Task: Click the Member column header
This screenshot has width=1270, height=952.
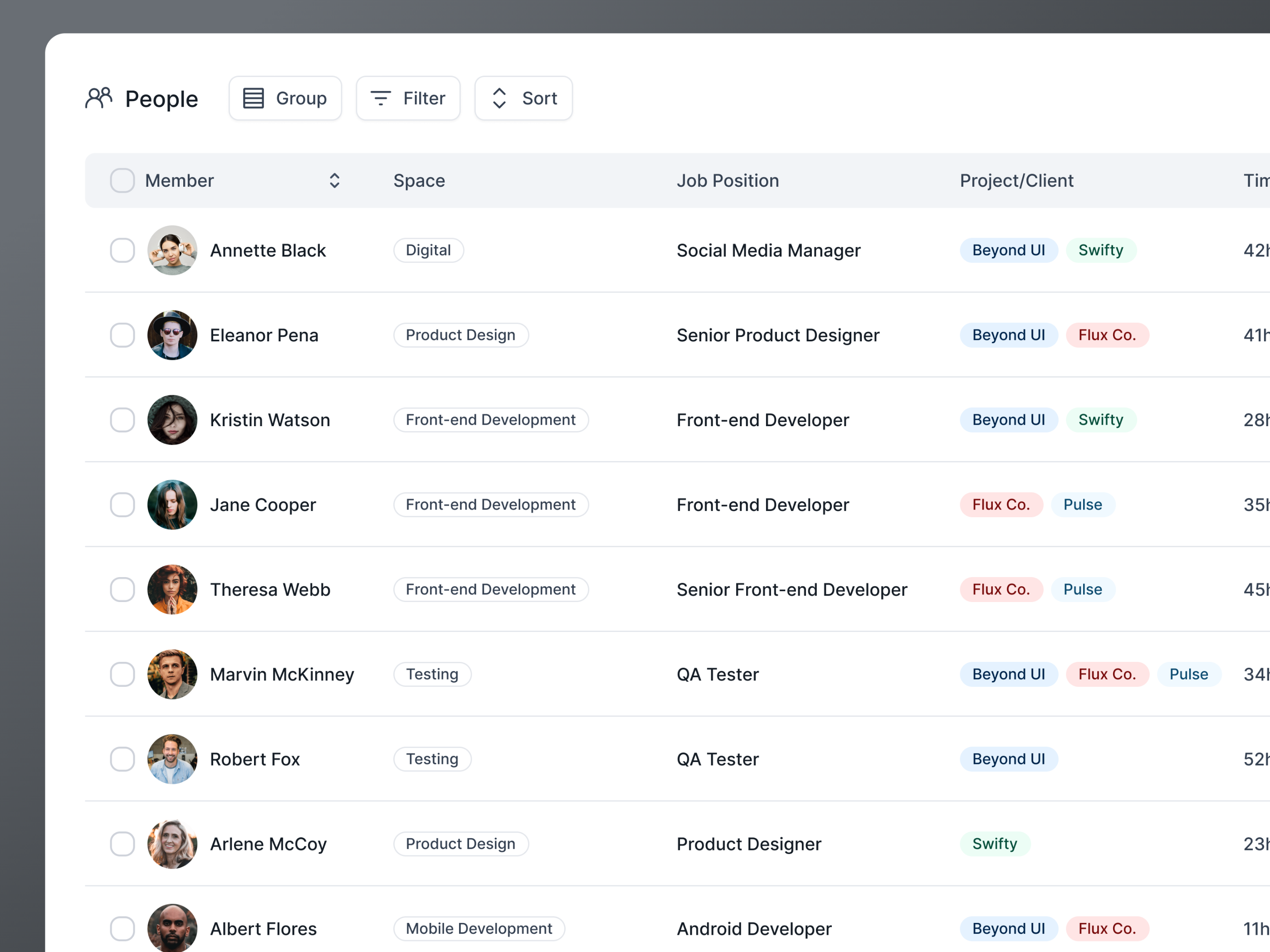Action: pyautogui.click(x=180, y=180)
